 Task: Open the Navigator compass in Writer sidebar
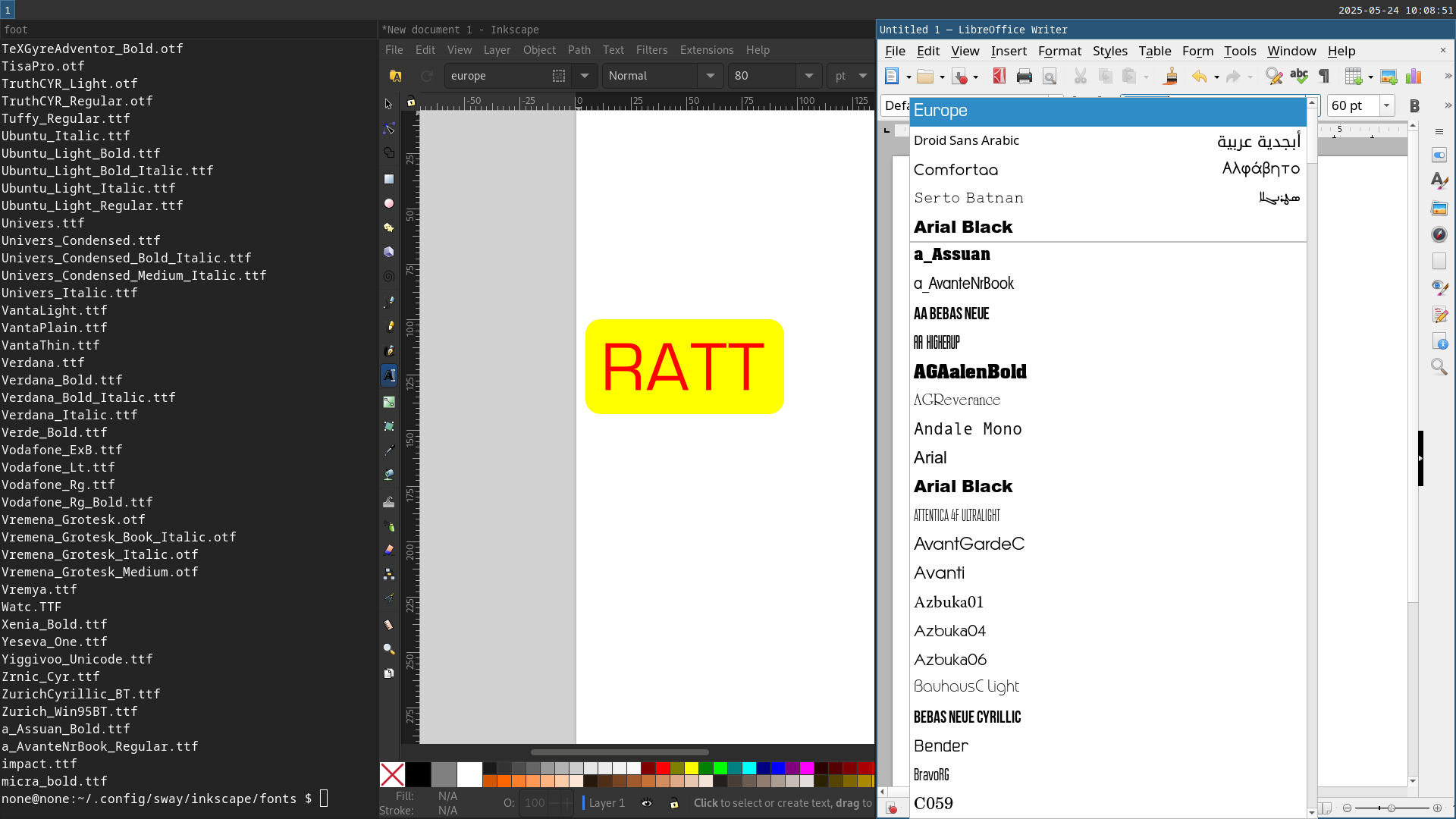[x=1439, y=234]
